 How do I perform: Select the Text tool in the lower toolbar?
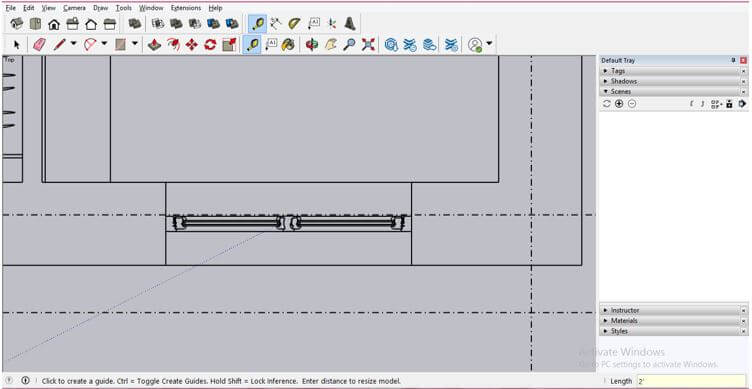[x=271, y=45]
